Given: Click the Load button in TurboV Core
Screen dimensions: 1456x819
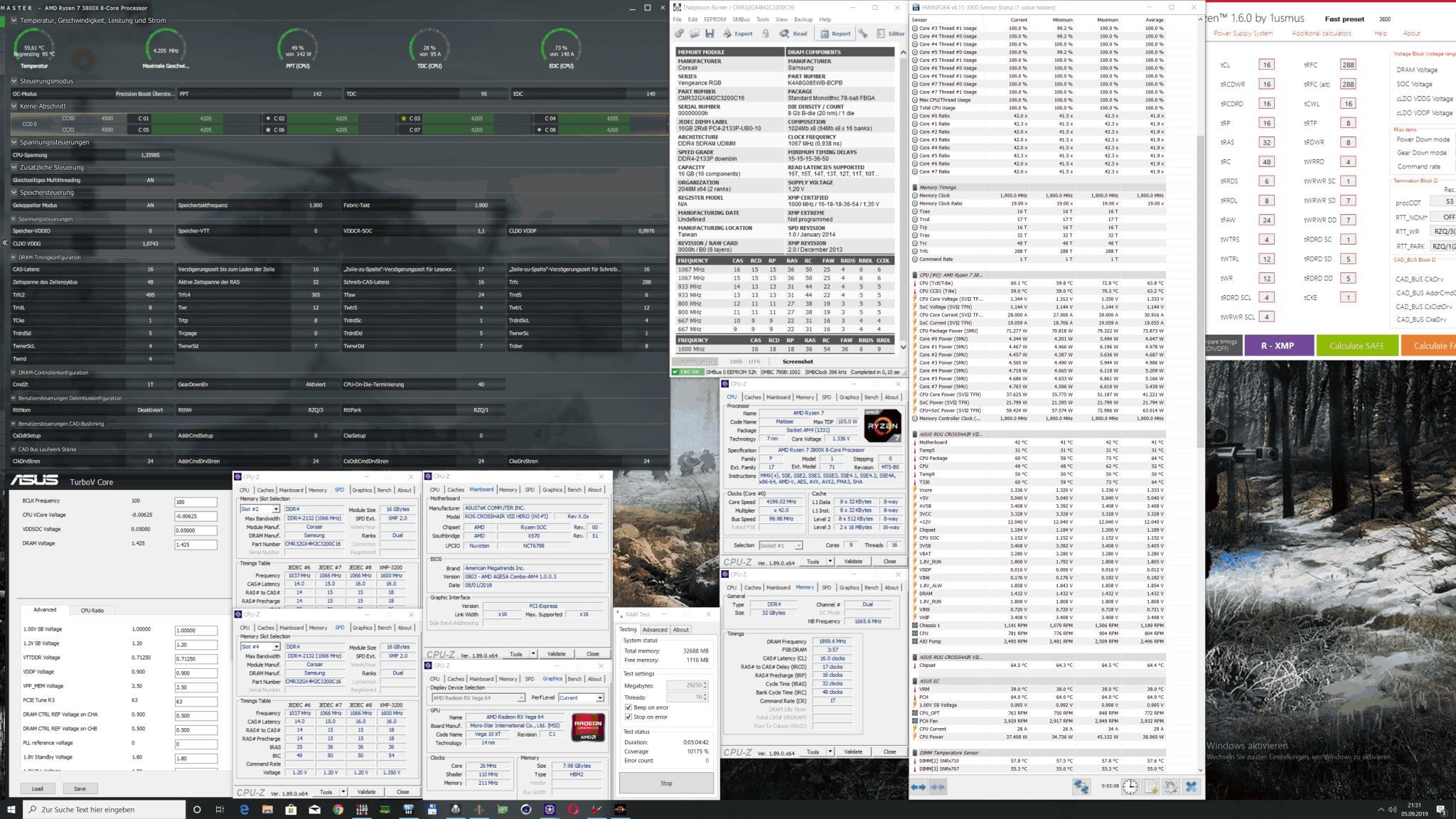Looking at the screenshot, I should point(37,788).
